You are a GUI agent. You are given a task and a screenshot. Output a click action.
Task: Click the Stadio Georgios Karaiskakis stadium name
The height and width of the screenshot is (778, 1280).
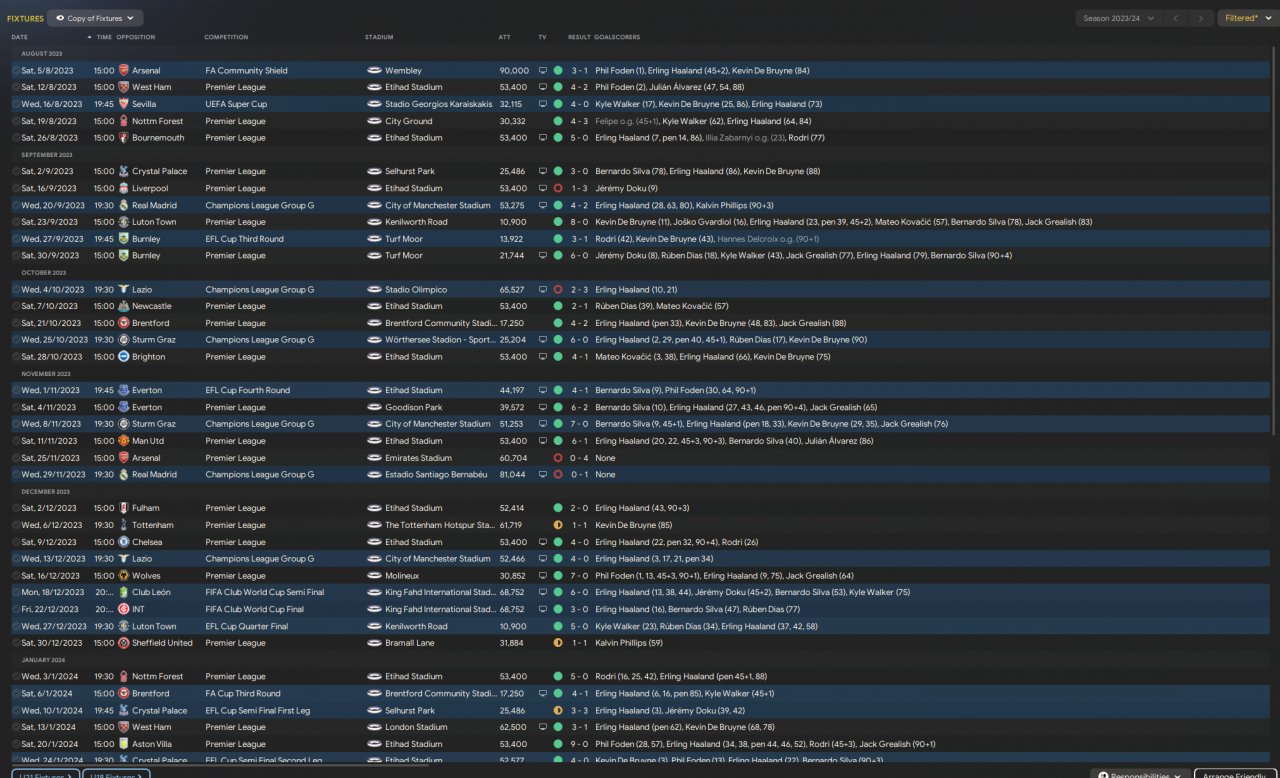pos(439,104)
